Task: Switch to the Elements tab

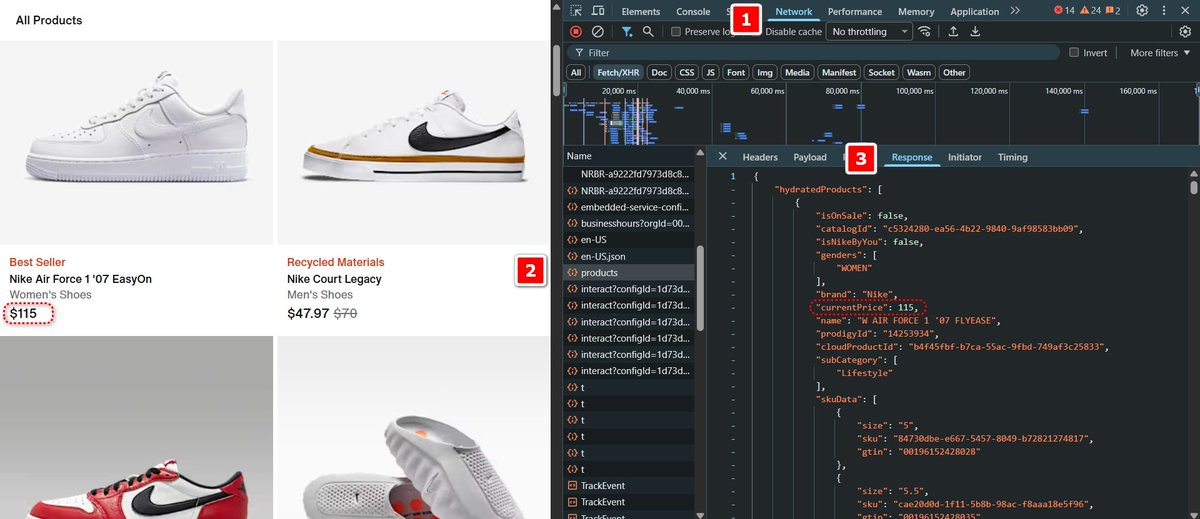Action: 641,12
